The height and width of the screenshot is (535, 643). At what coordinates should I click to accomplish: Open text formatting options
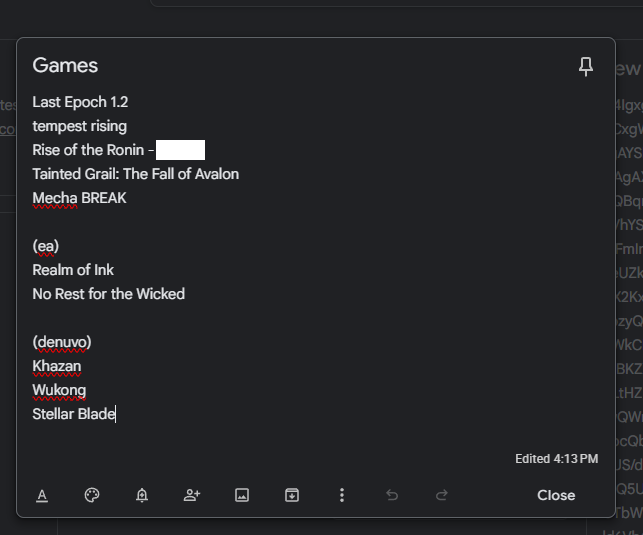tap(42, 495)
